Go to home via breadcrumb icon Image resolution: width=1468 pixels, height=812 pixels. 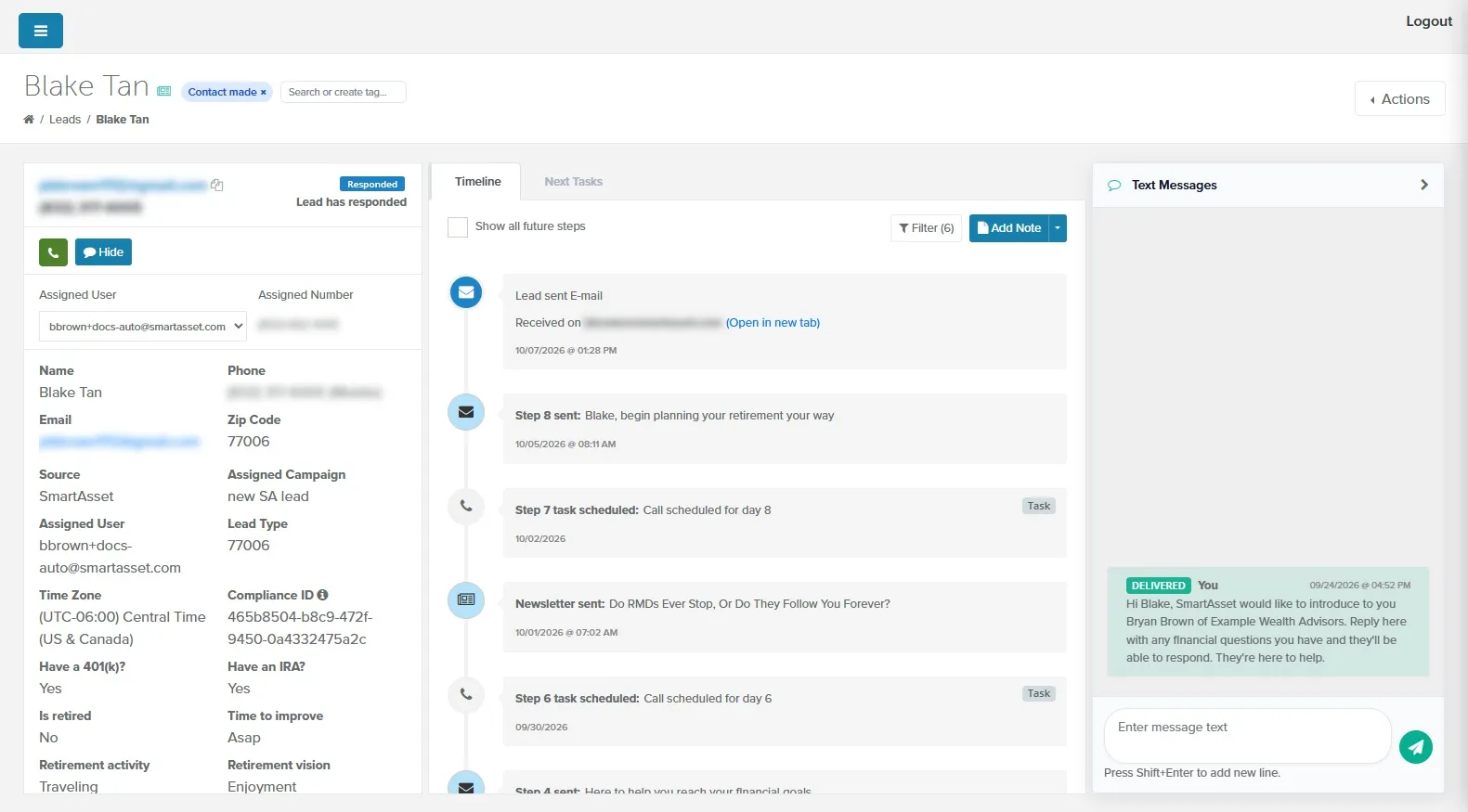coord(29,120)
